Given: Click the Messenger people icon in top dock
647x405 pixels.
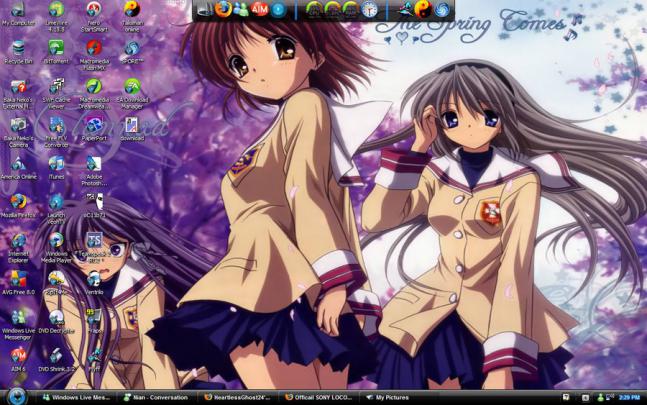Looking at the screenshot, I should [x=241, y=9].
